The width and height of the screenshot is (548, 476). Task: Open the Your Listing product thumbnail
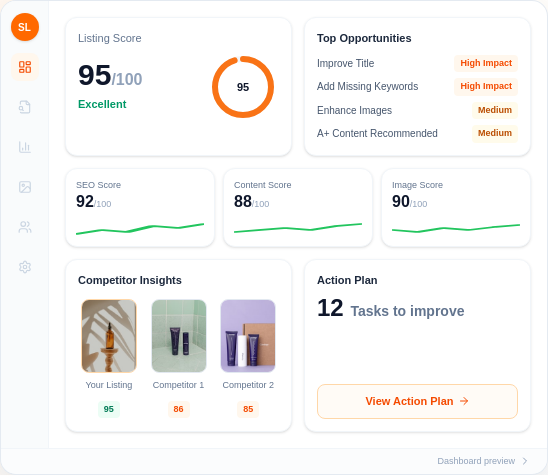pyautogui.click(x=109, y=336)
